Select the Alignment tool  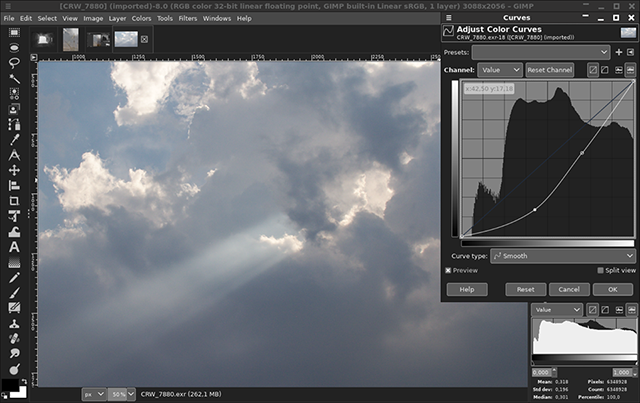[x=14, y=185]
